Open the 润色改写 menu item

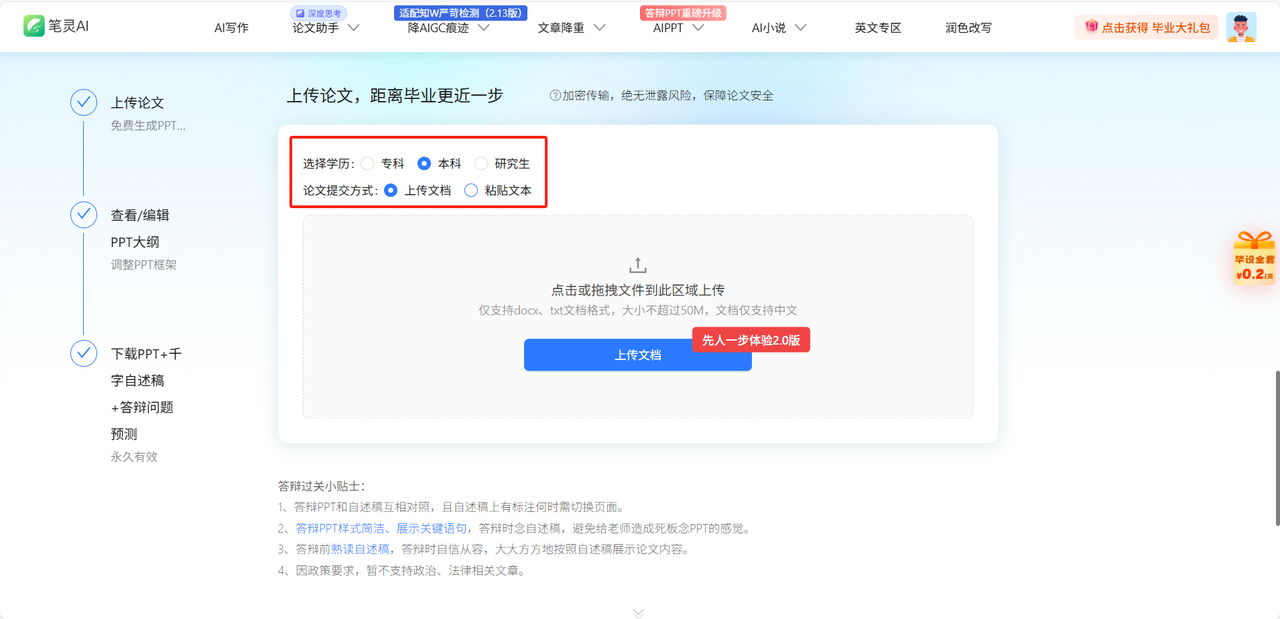[968, 28]
